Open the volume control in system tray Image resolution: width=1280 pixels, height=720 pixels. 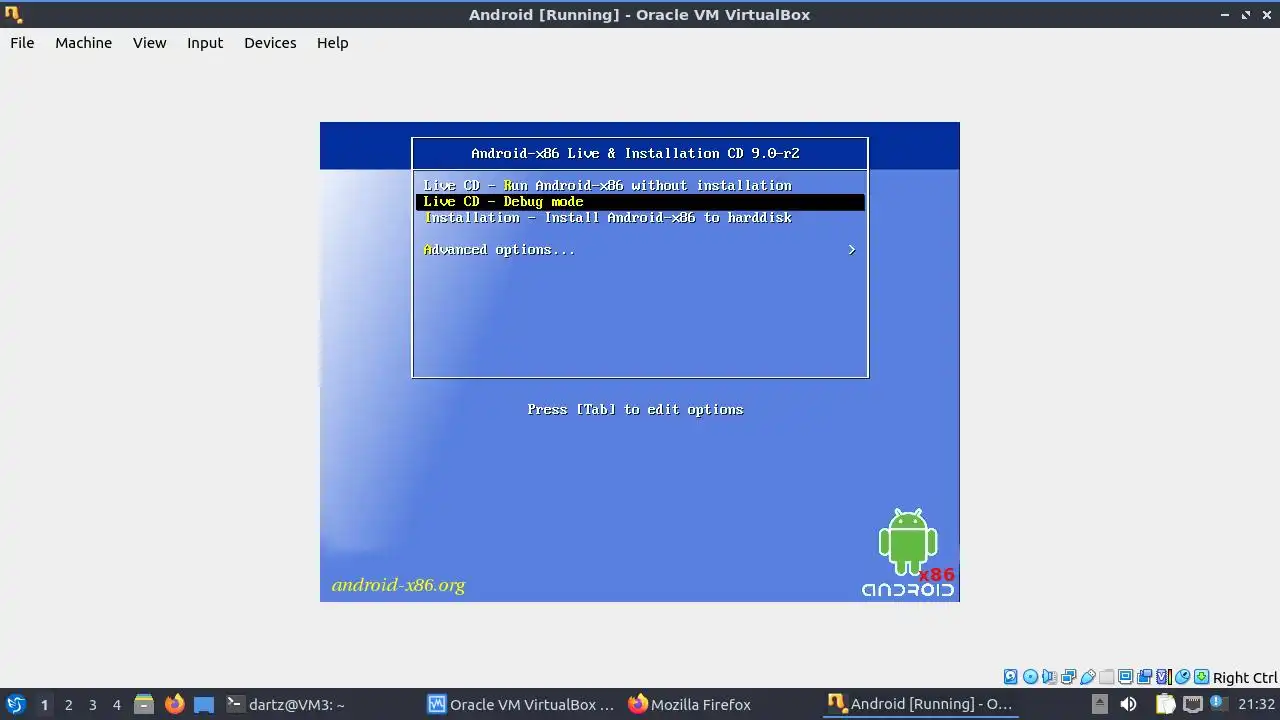click(x=1128, y=704)
